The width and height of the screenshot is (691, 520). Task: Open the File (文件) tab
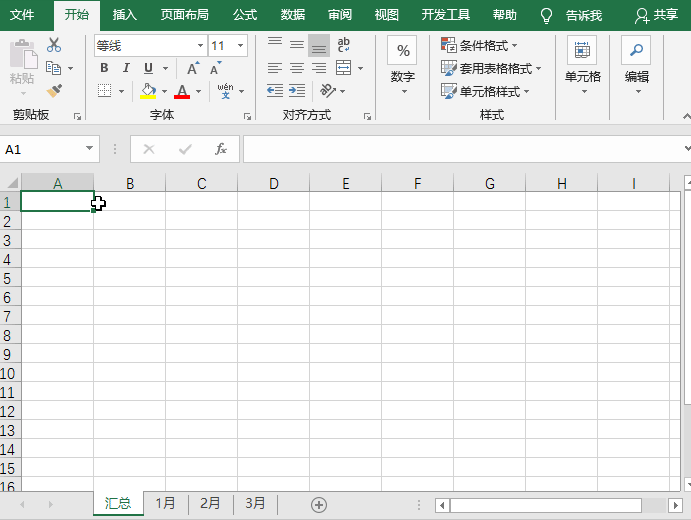(x=22, y=15)
